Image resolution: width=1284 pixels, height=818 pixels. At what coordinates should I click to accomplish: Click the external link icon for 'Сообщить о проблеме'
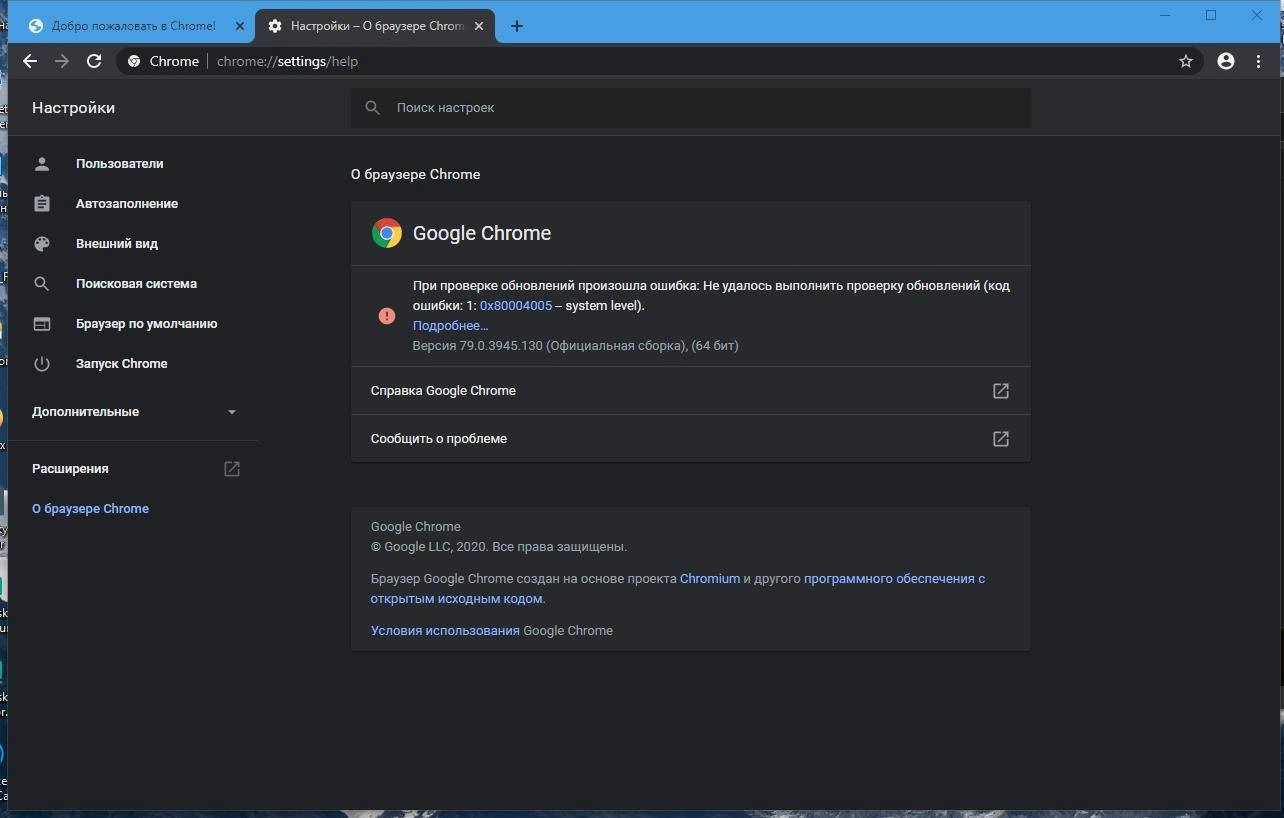pos(1000,438)
